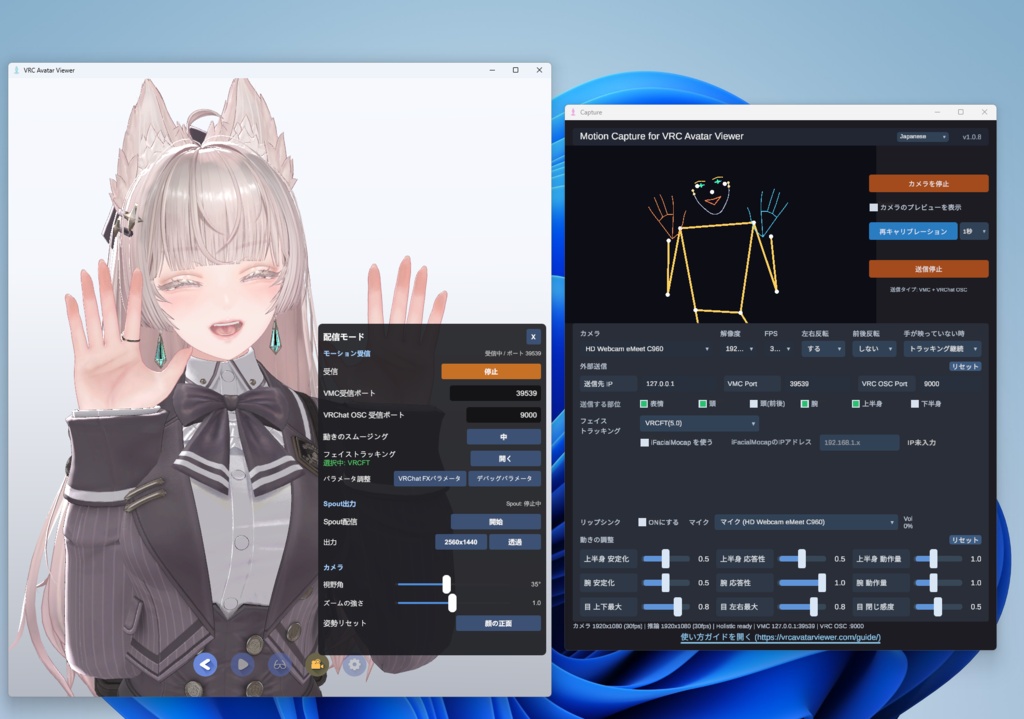Click the skeleton preview in Capture
Screen dimensions: 1024x719
tap(721, 234)
